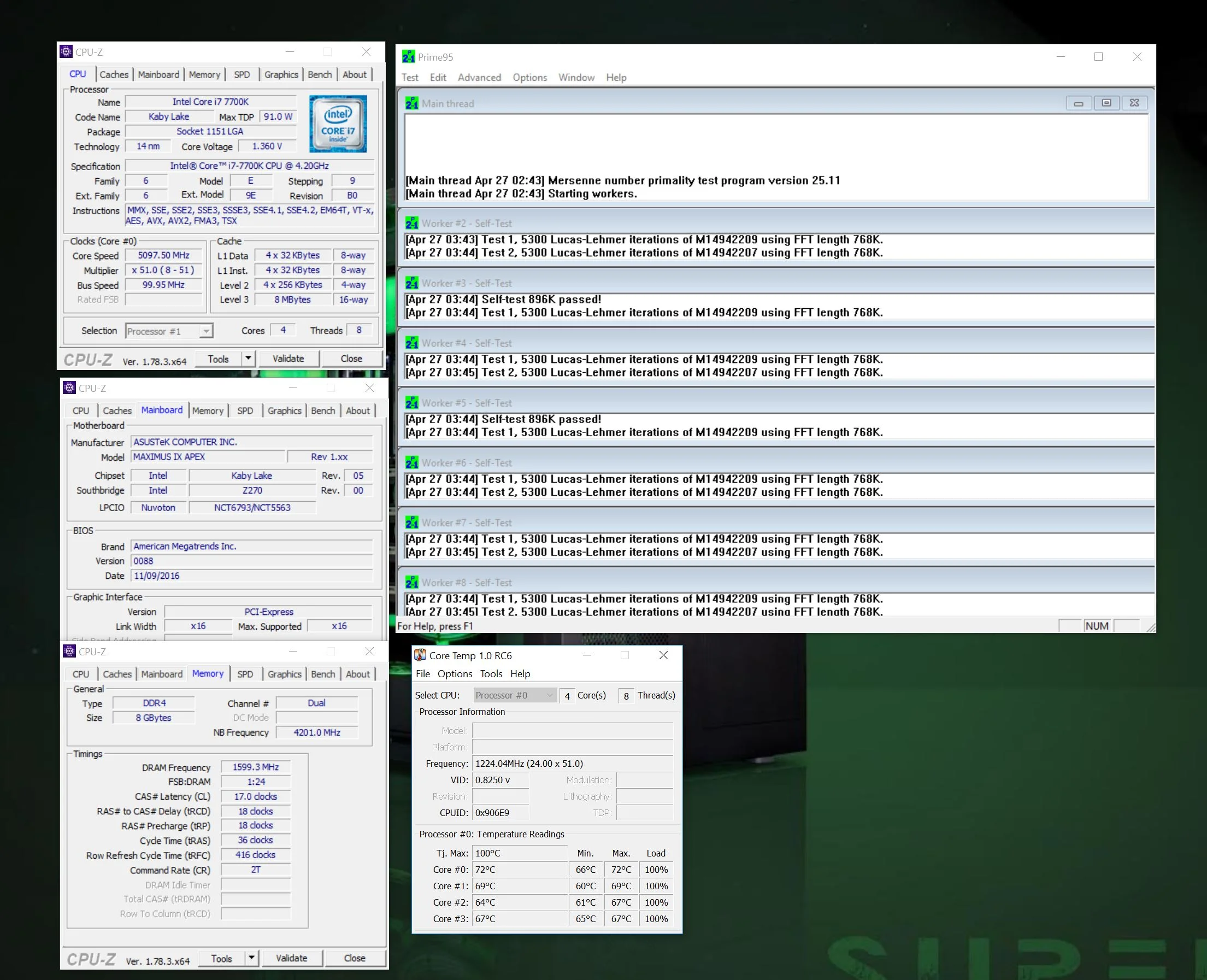Click the Worker #5 Self-Test icon
1207x980 pixels.
pos(412,402)
